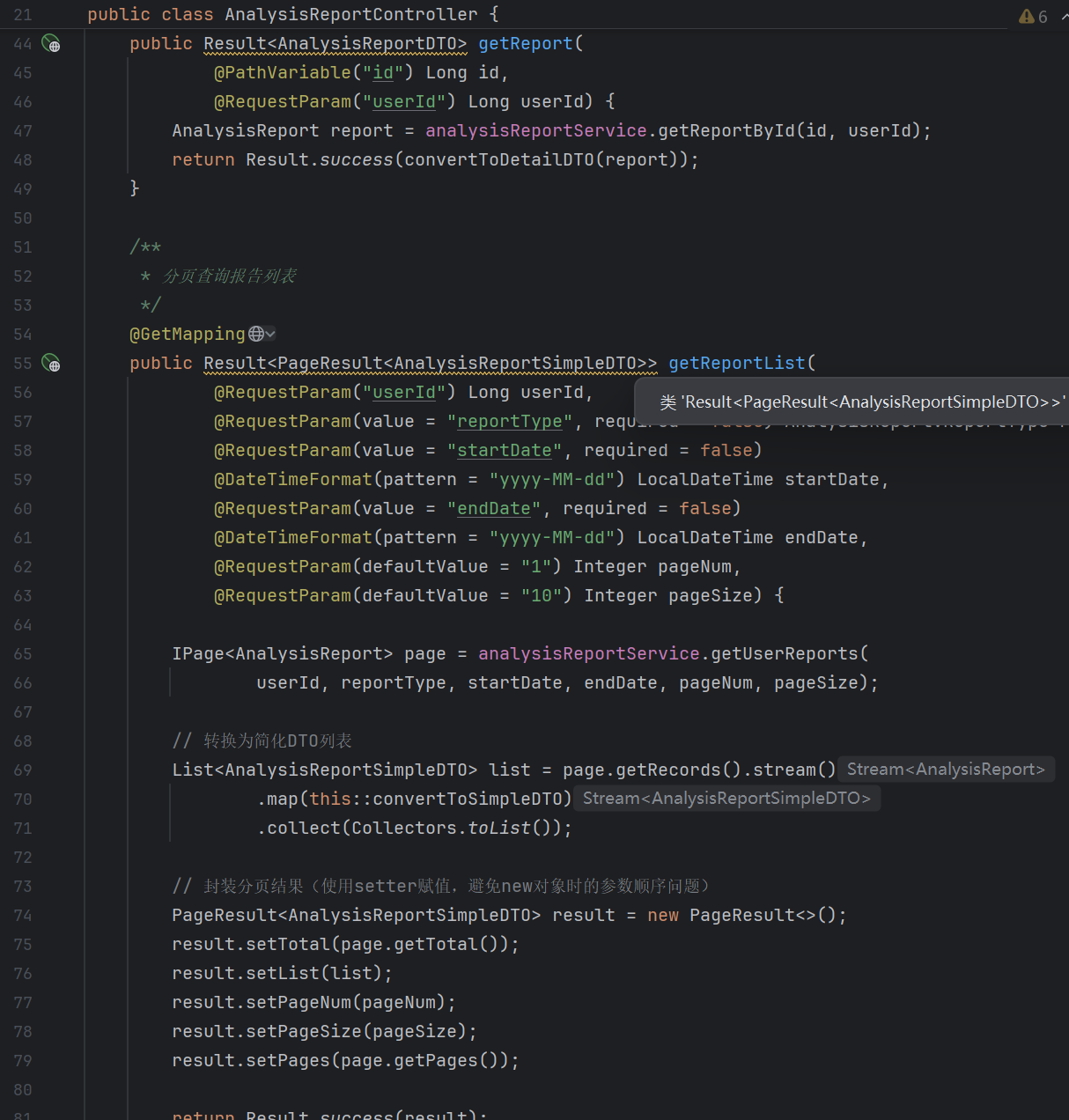Click the "10" default value on line 63
This screenshot has width=1069, height=1120.
coord(542,596)
